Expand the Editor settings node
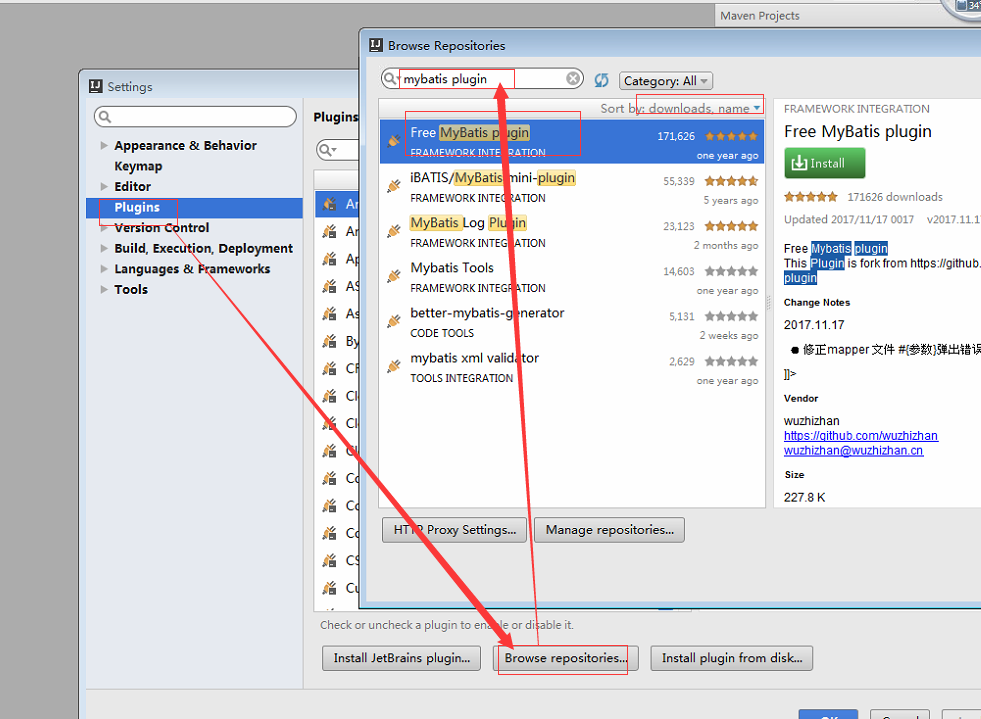The width and height of the screenshot is (981, 719). tap(104, 186)
